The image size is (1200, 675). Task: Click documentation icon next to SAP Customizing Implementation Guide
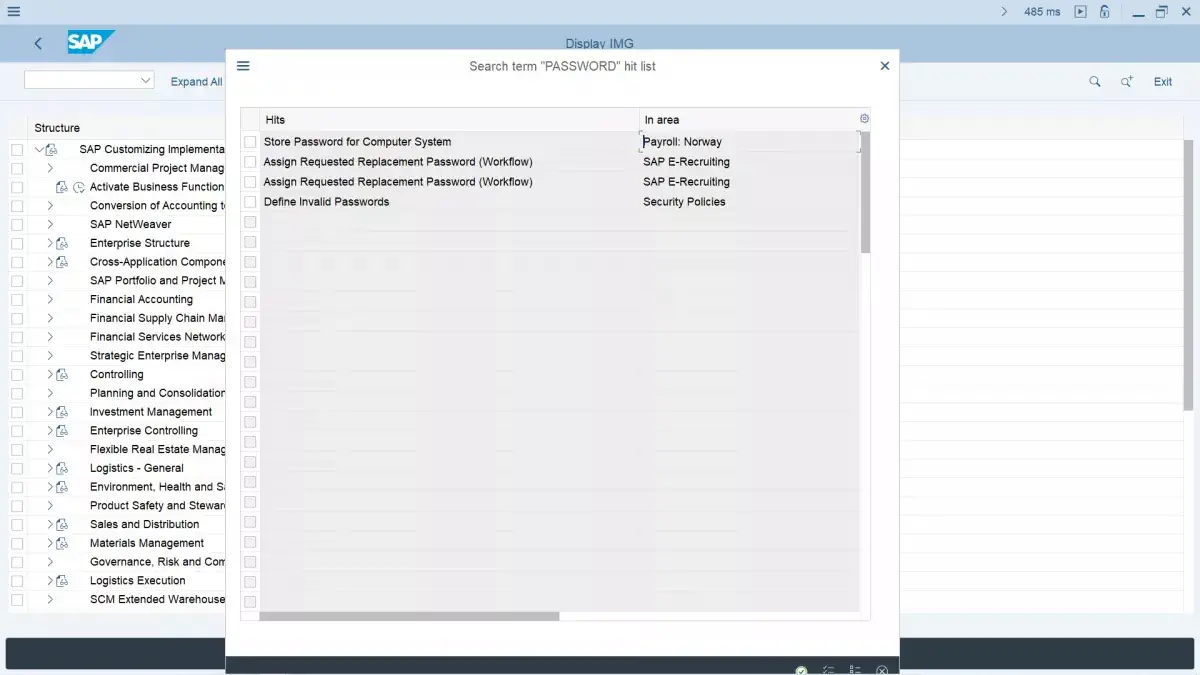[51, 150]
